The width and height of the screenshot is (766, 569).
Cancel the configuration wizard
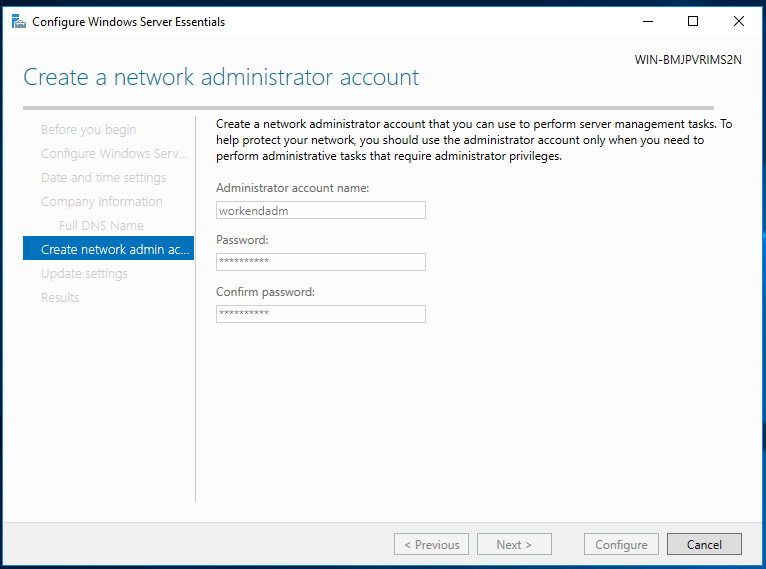704,544
